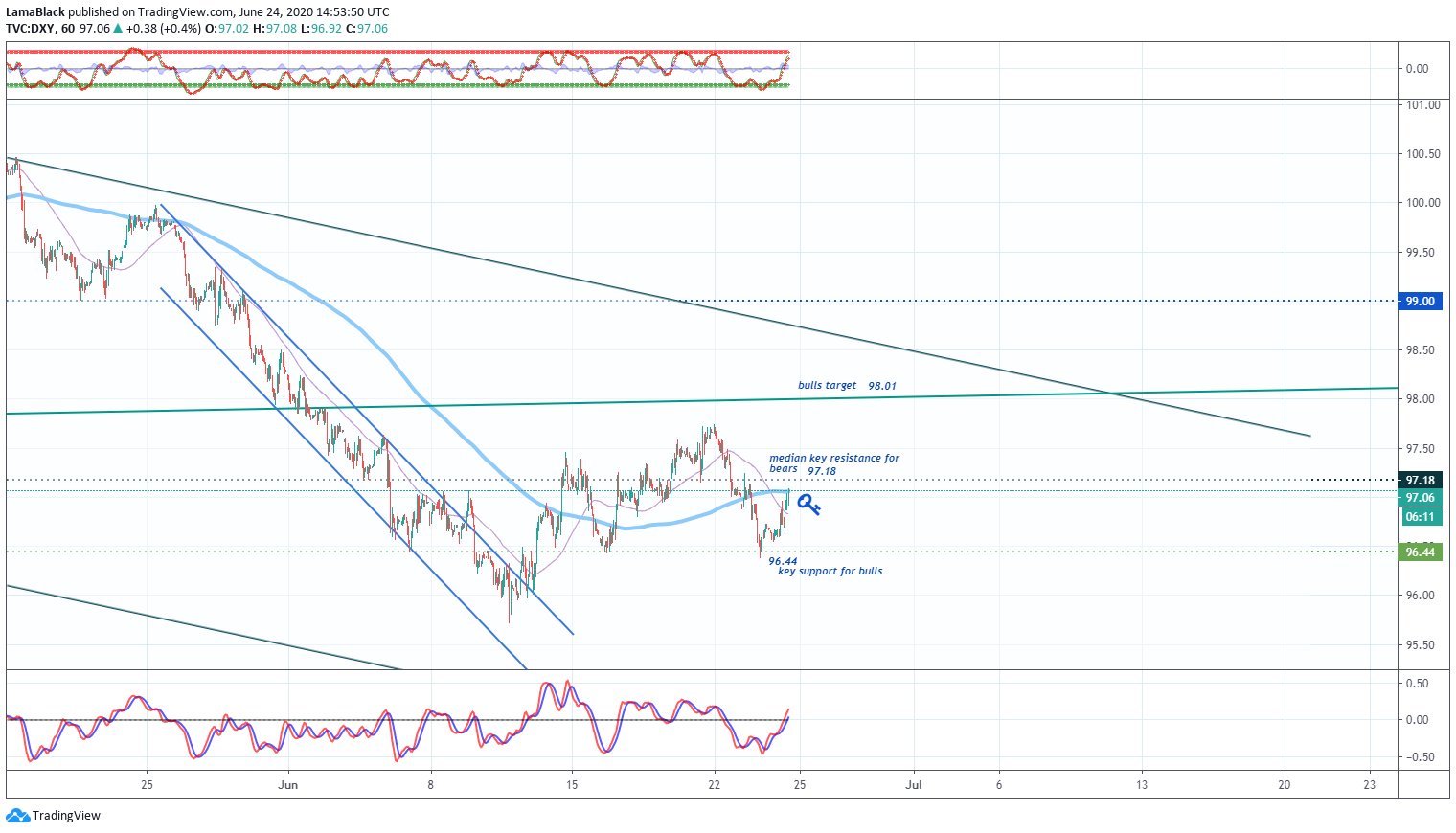
Task: Select the 99.00 blue price label
Action: [x=1420, y=301]
